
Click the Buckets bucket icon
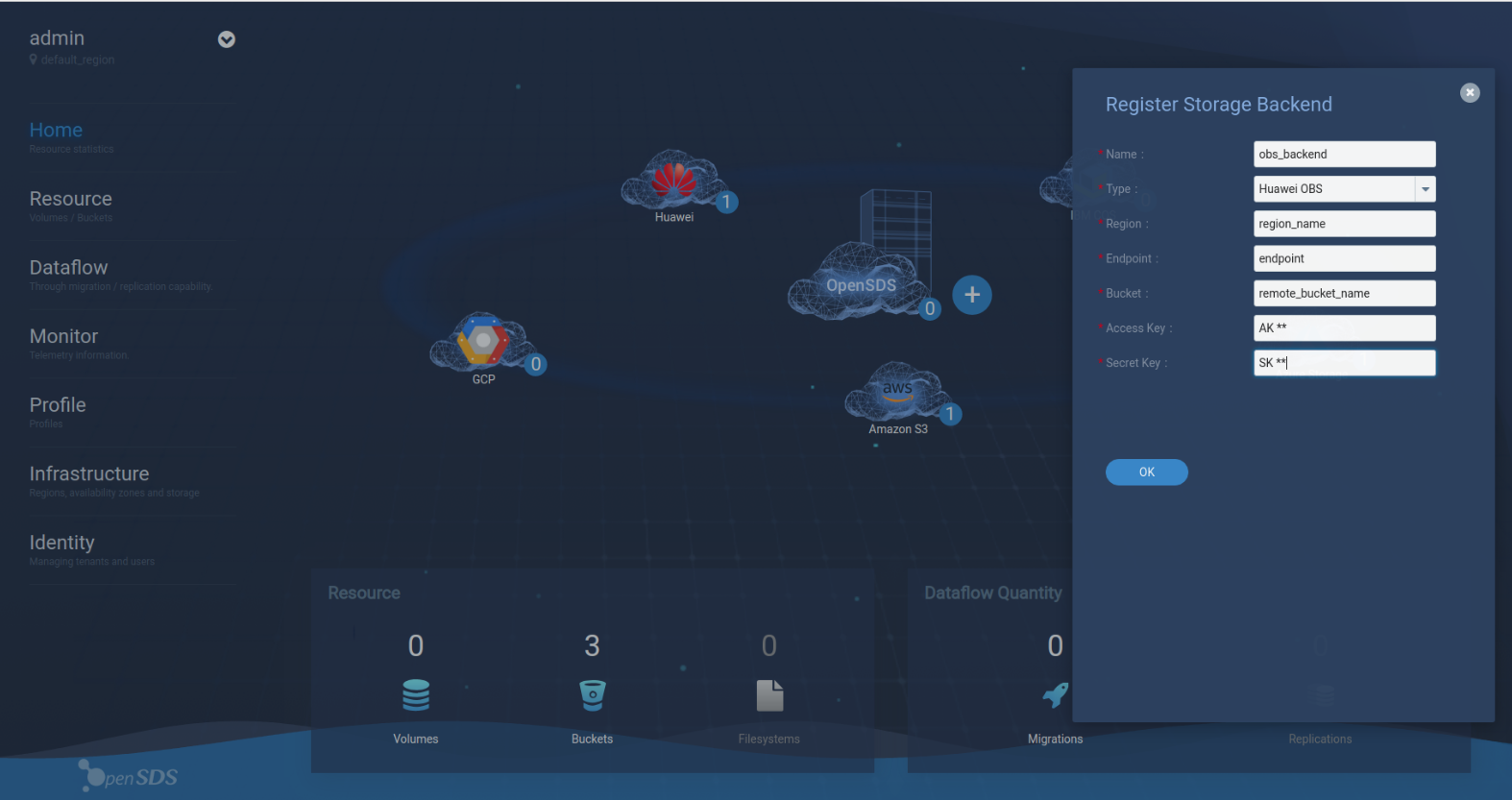pyautogui.click(x=593, y=695)
